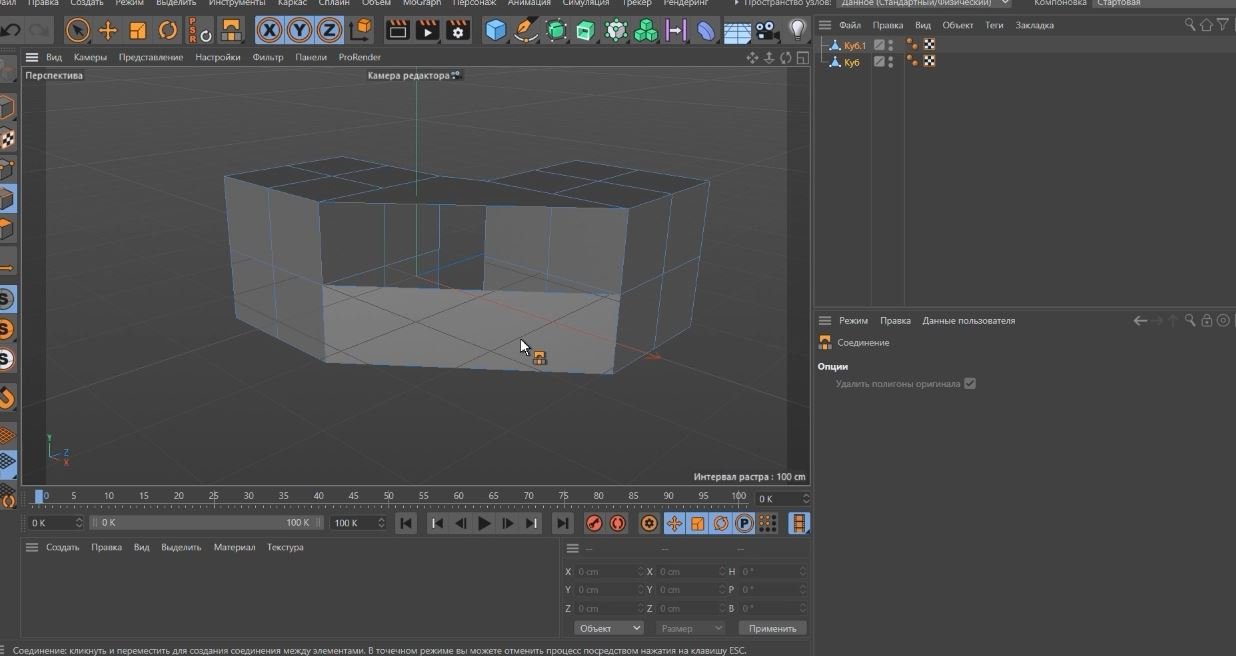Activate the Move tool in the top toolbar
Screen dimensions: 1236x656
pos(108,31)
